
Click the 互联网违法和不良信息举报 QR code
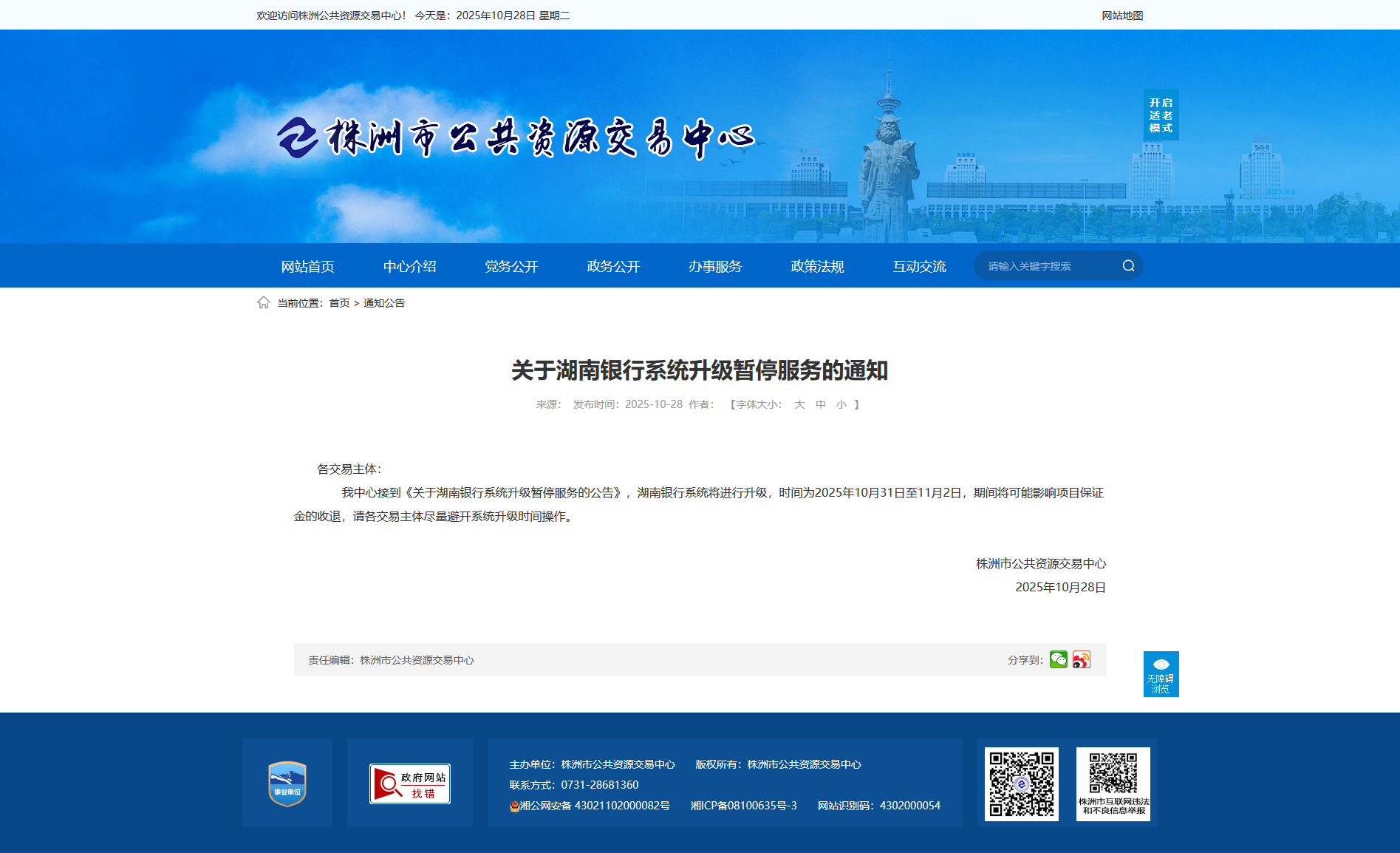coord(1113,784)
